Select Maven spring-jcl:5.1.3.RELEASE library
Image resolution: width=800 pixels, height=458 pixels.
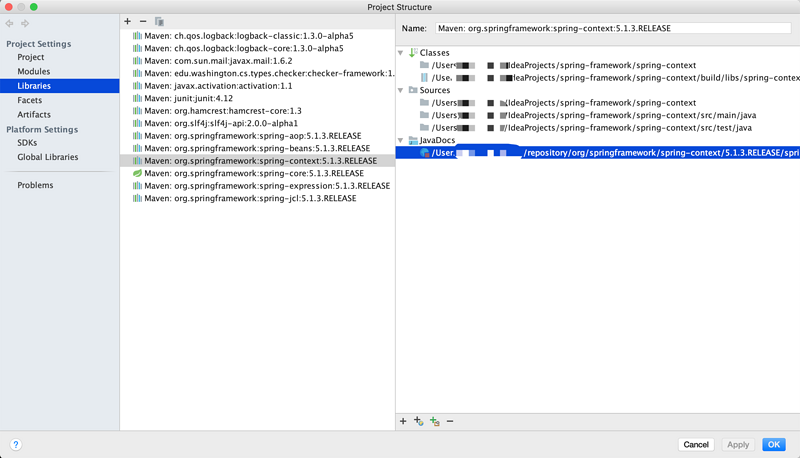pyautogui.click(x=258, y=198)
